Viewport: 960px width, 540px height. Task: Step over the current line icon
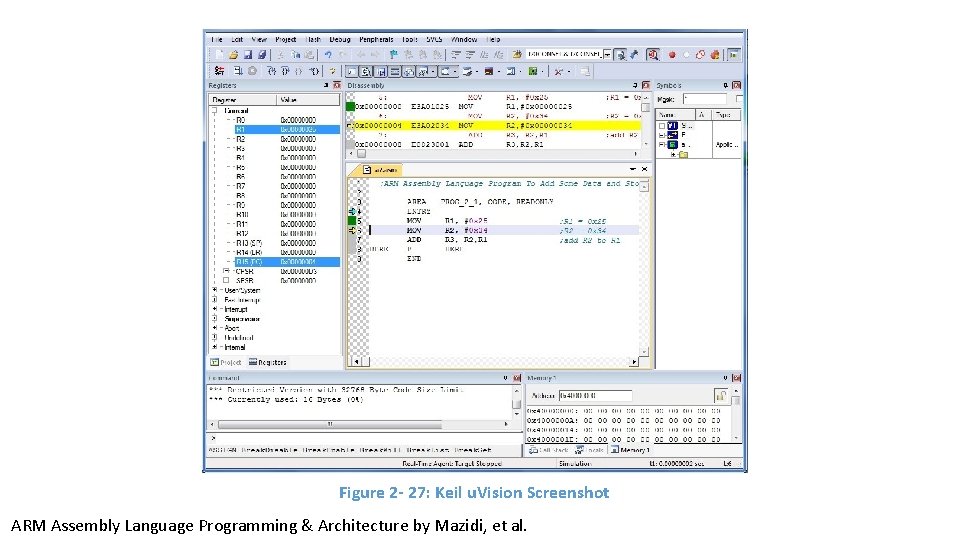tap(285, 71)
